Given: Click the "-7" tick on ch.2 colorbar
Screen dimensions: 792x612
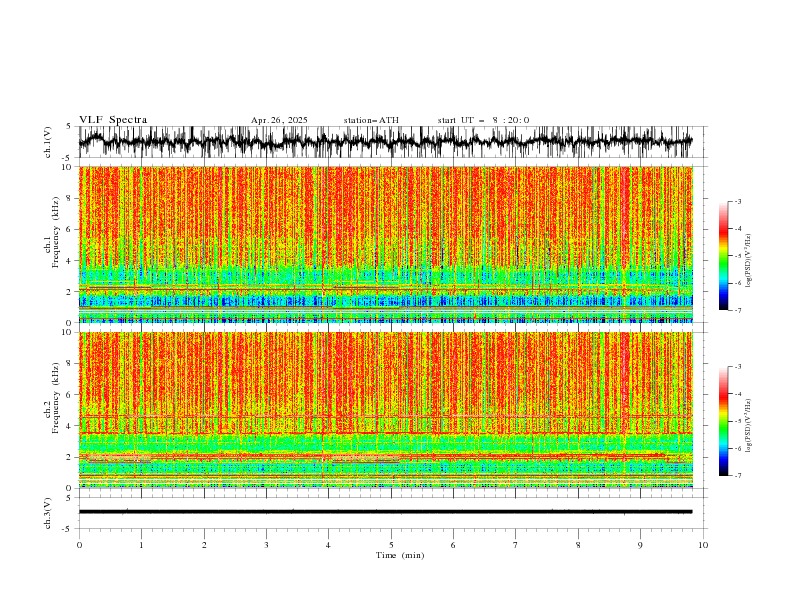Looking at the screenshot, I should point(737,476).
